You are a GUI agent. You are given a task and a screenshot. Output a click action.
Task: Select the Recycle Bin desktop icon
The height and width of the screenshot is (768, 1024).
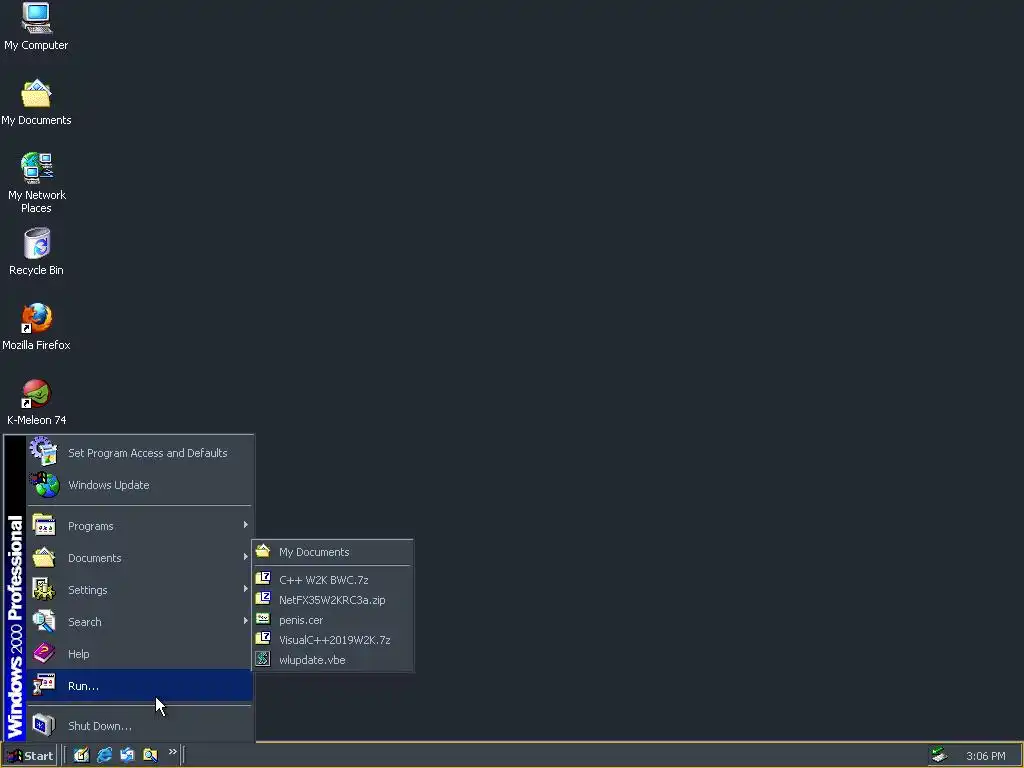(36, 252)
